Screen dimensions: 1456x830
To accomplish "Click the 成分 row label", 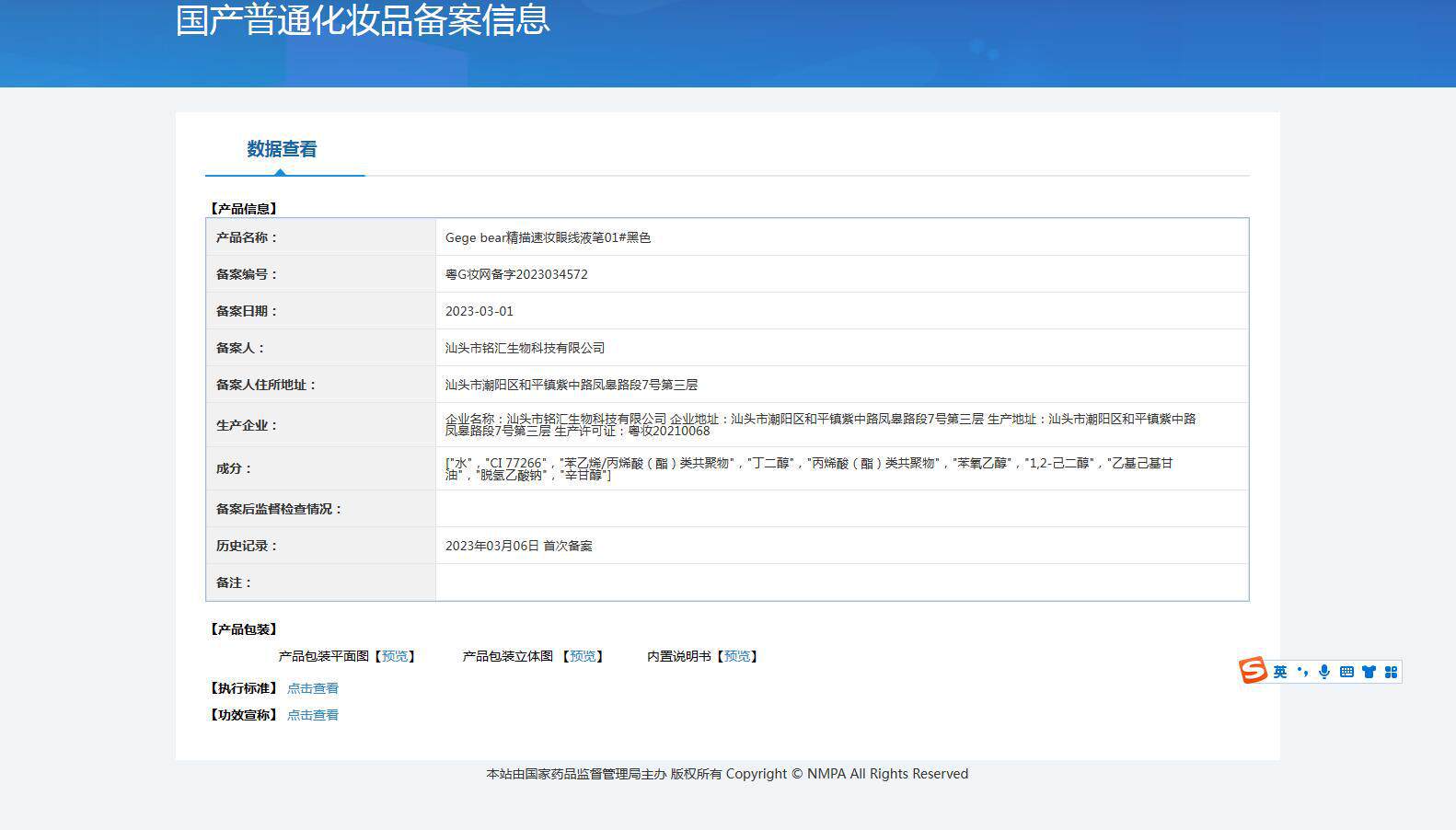I will tap(234, 468).
